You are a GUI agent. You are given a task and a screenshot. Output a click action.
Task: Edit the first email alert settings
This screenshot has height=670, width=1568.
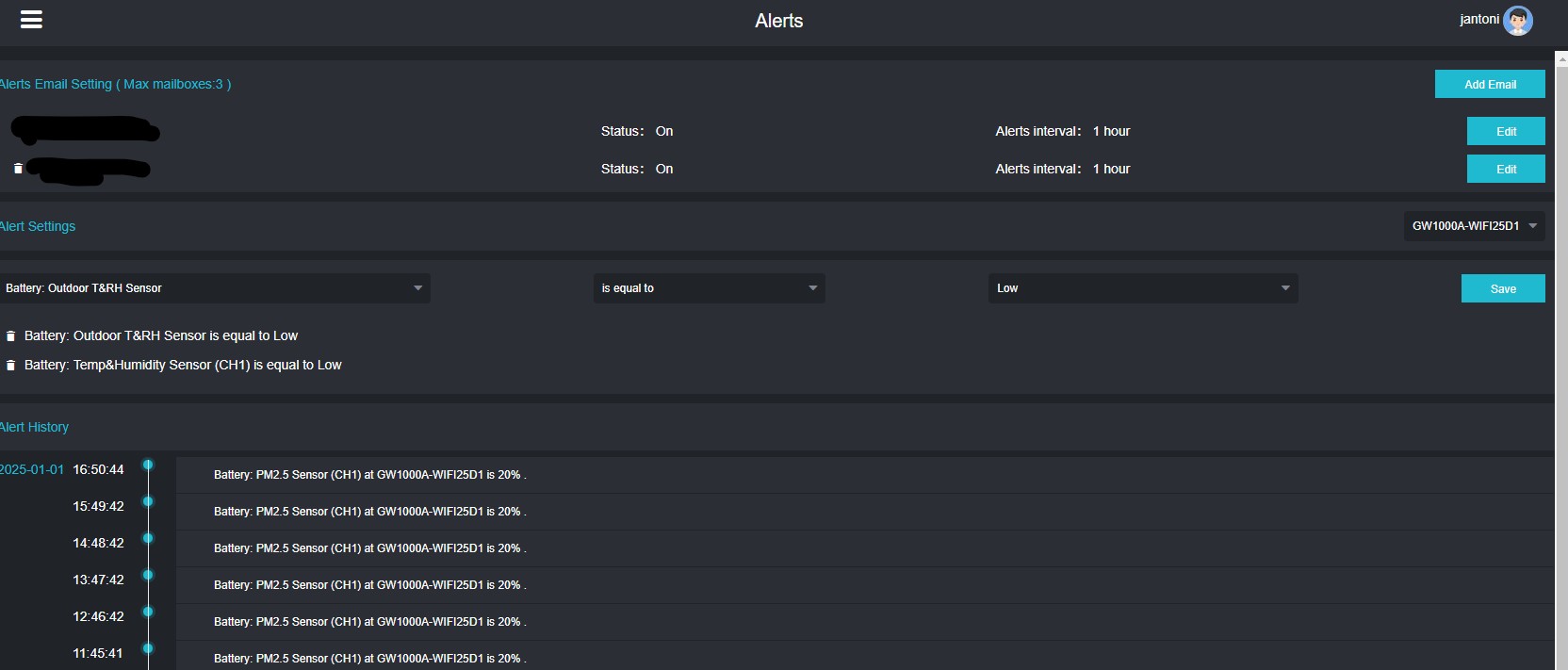(1505, 131)
